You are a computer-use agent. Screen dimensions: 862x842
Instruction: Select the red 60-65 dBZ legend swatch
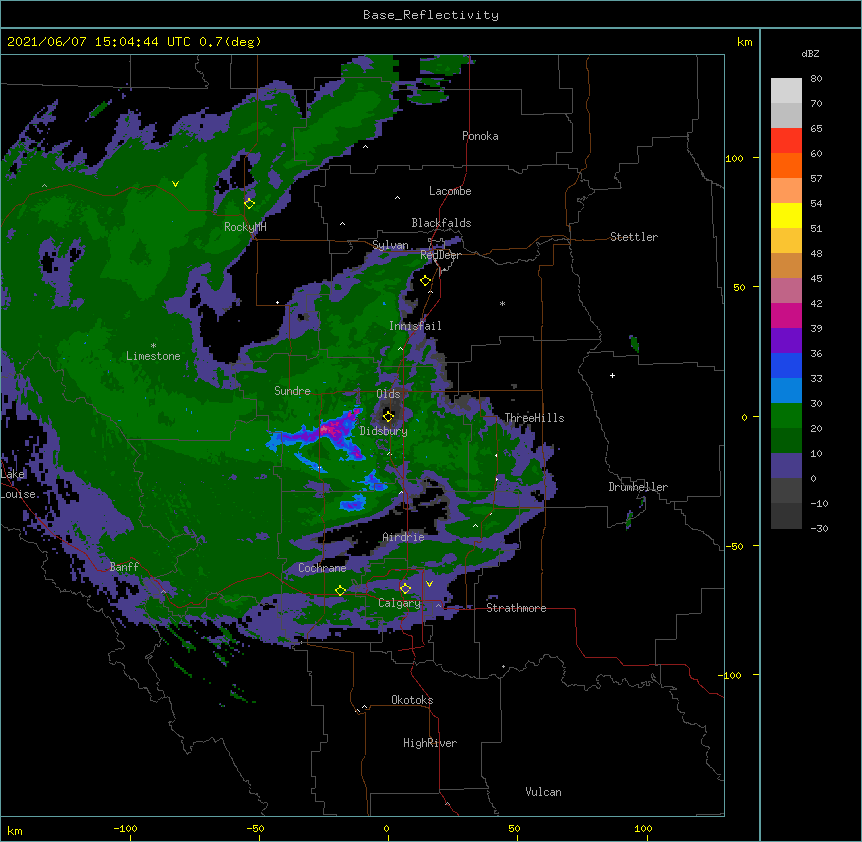point(786,141)
